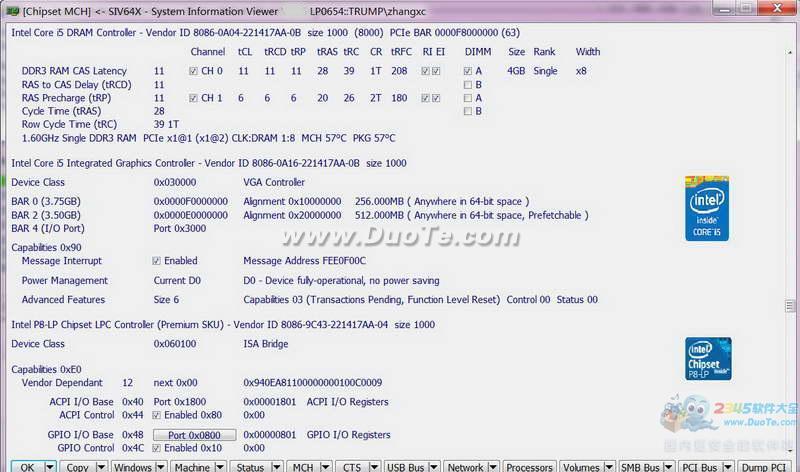This screenshot has width=800, height=472.
Task: Click the SIV window title bar icon
Action: pos(9,9)
